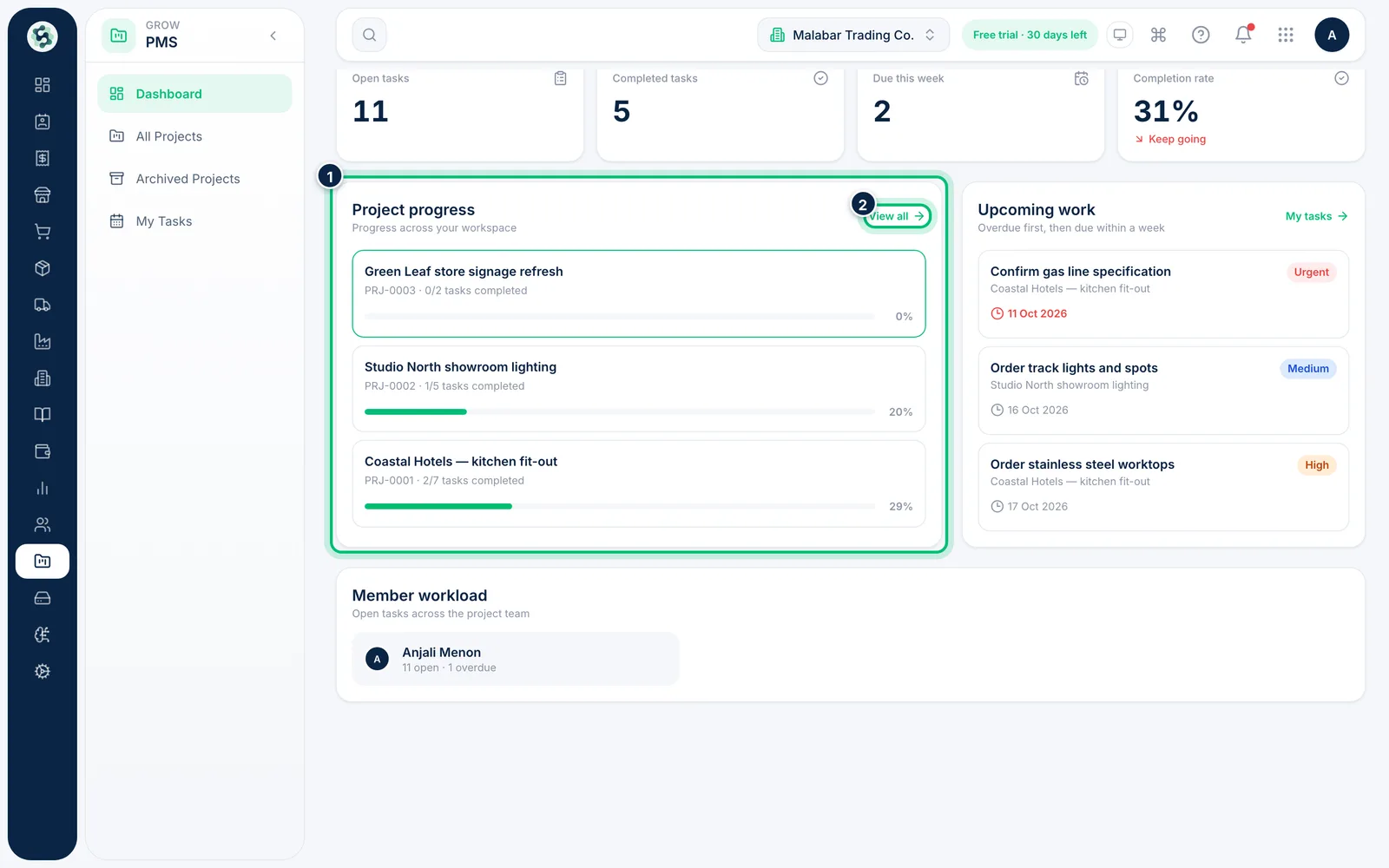Open the Confirm gas line specification task card
Screen dimensions: 1389x868
[x=1163, y=294]
